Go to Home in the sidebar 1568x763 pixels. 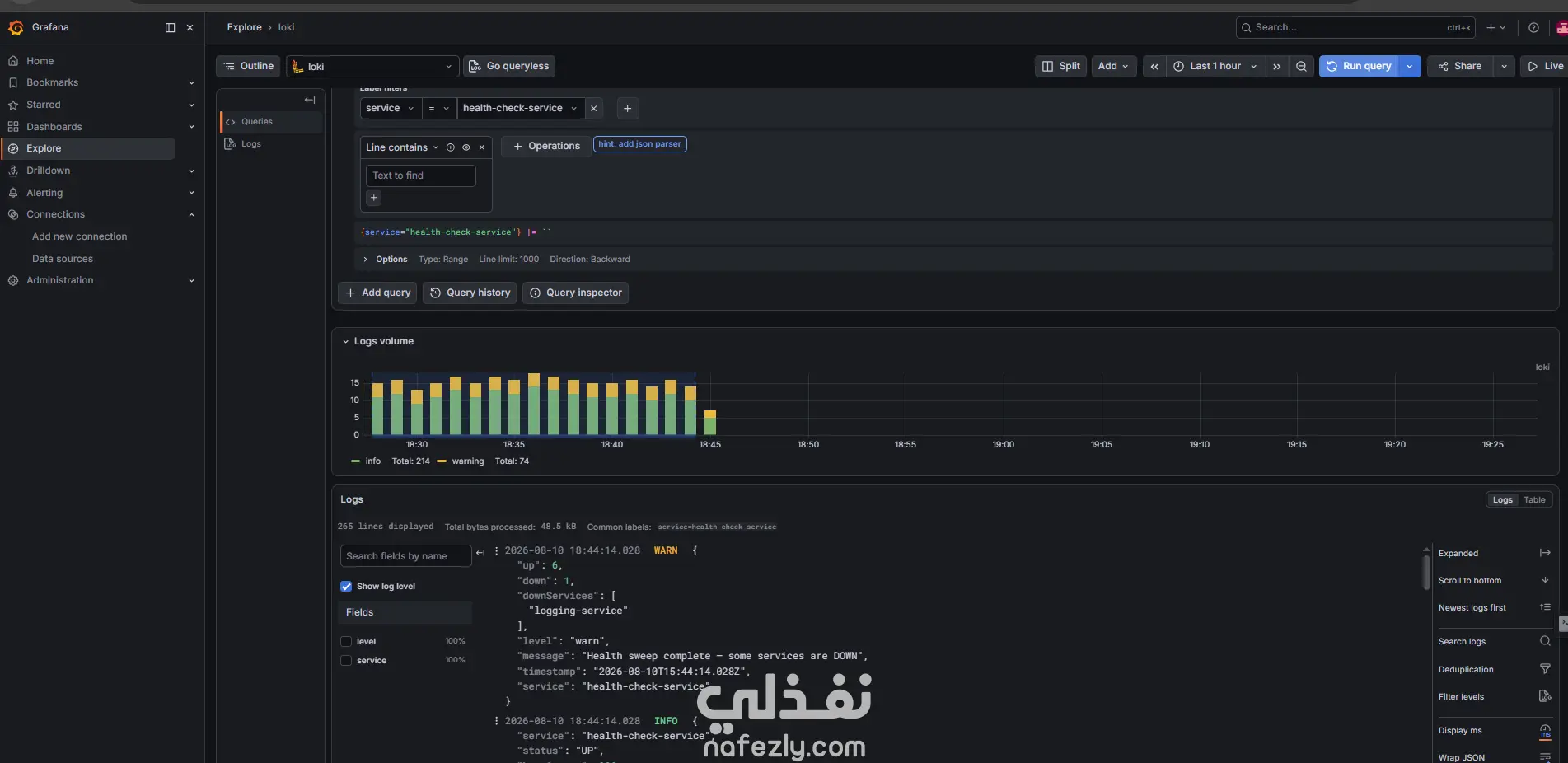40,61
